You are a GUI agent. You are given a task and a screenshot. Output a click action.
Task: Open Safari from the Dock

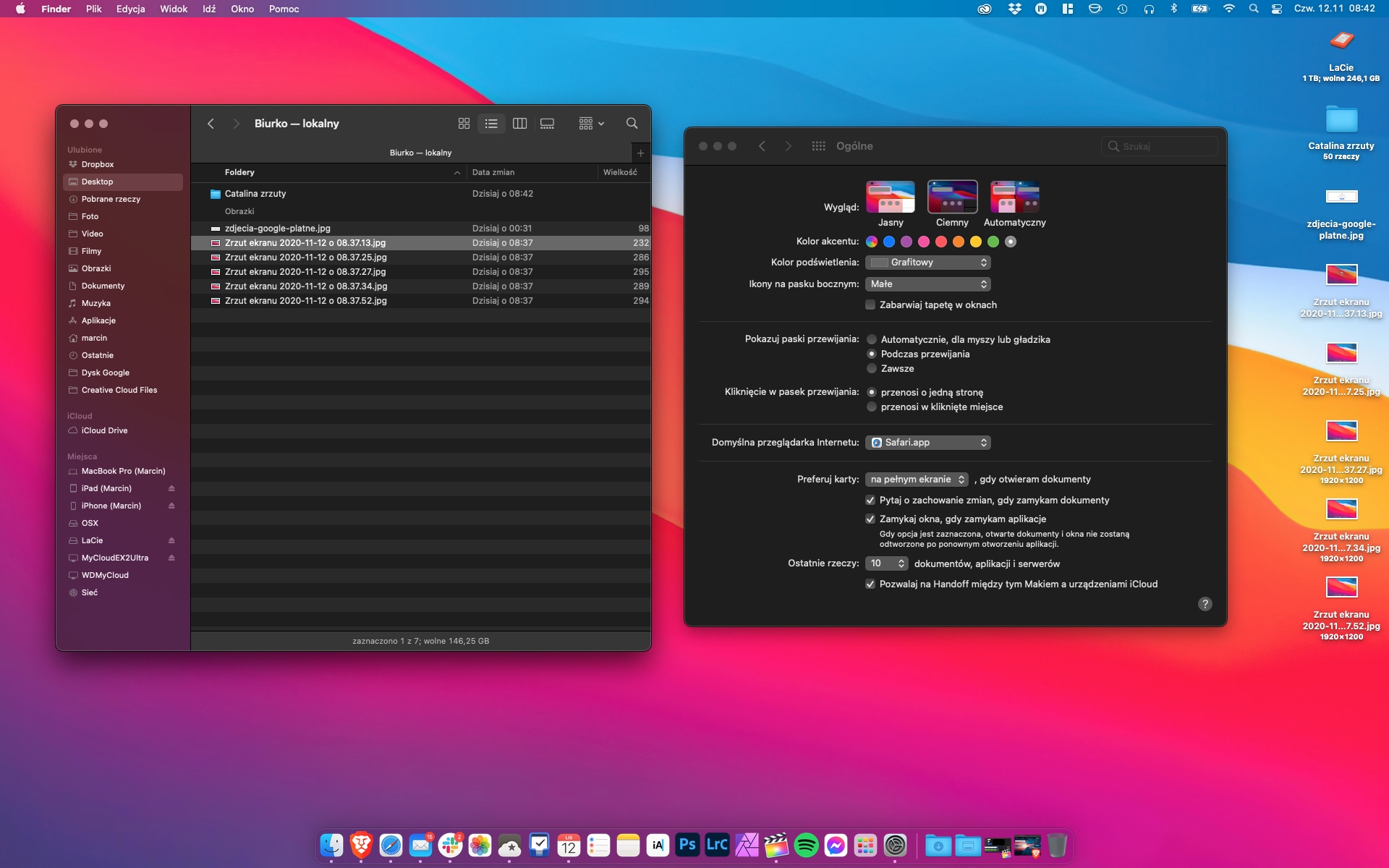coord(391,845)
